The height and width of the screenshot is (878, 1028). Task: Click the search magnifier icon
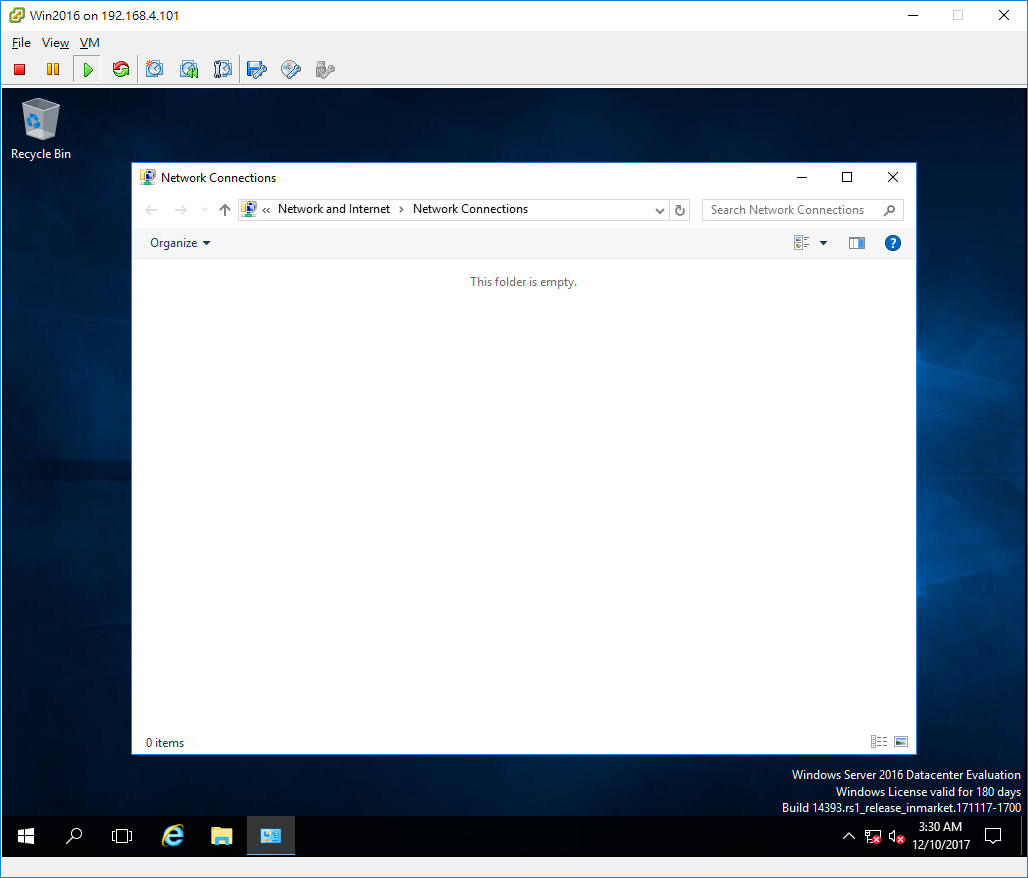click(889, 210)
